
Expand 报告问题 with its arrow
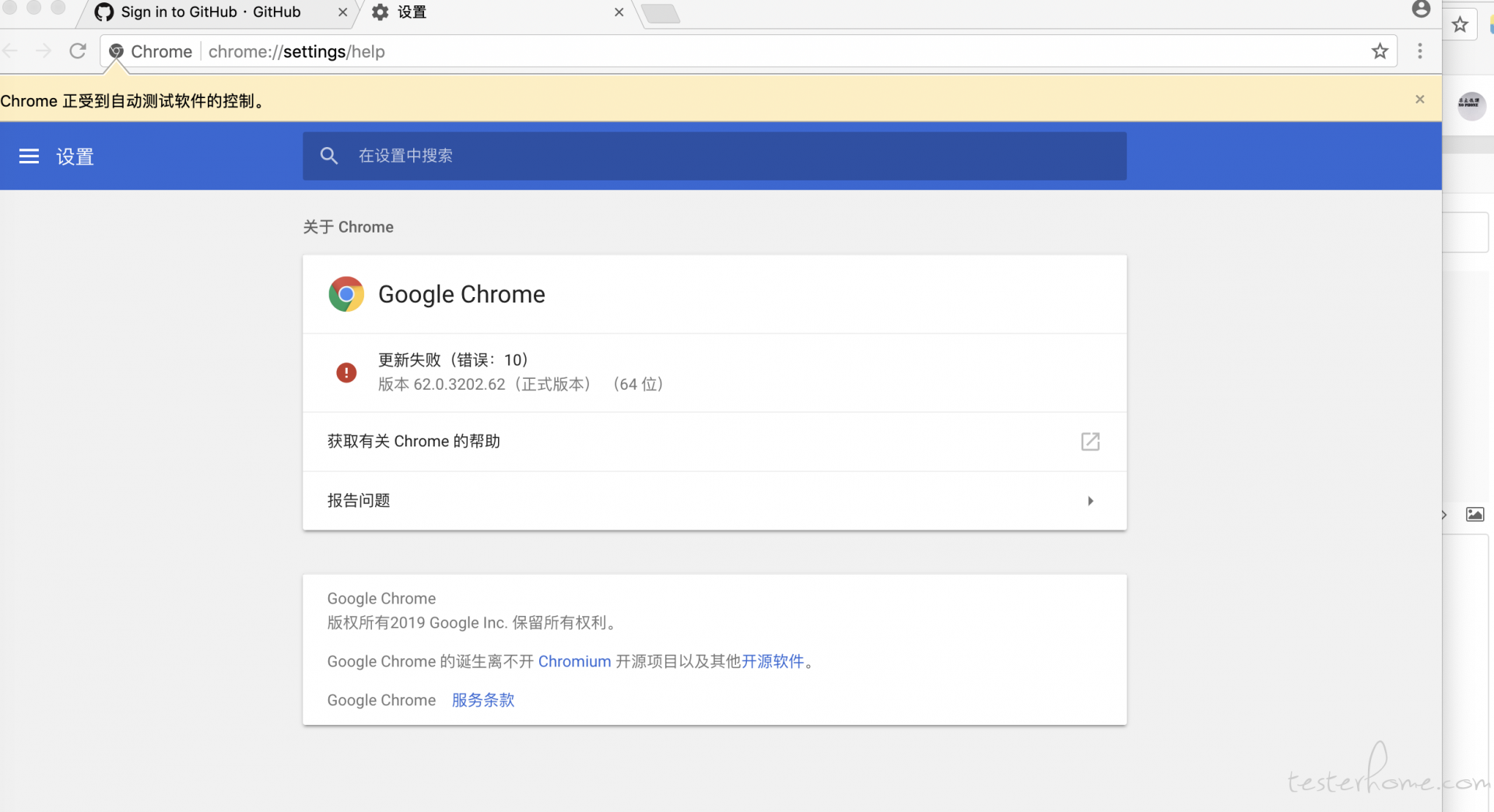tap(1090, 501)
